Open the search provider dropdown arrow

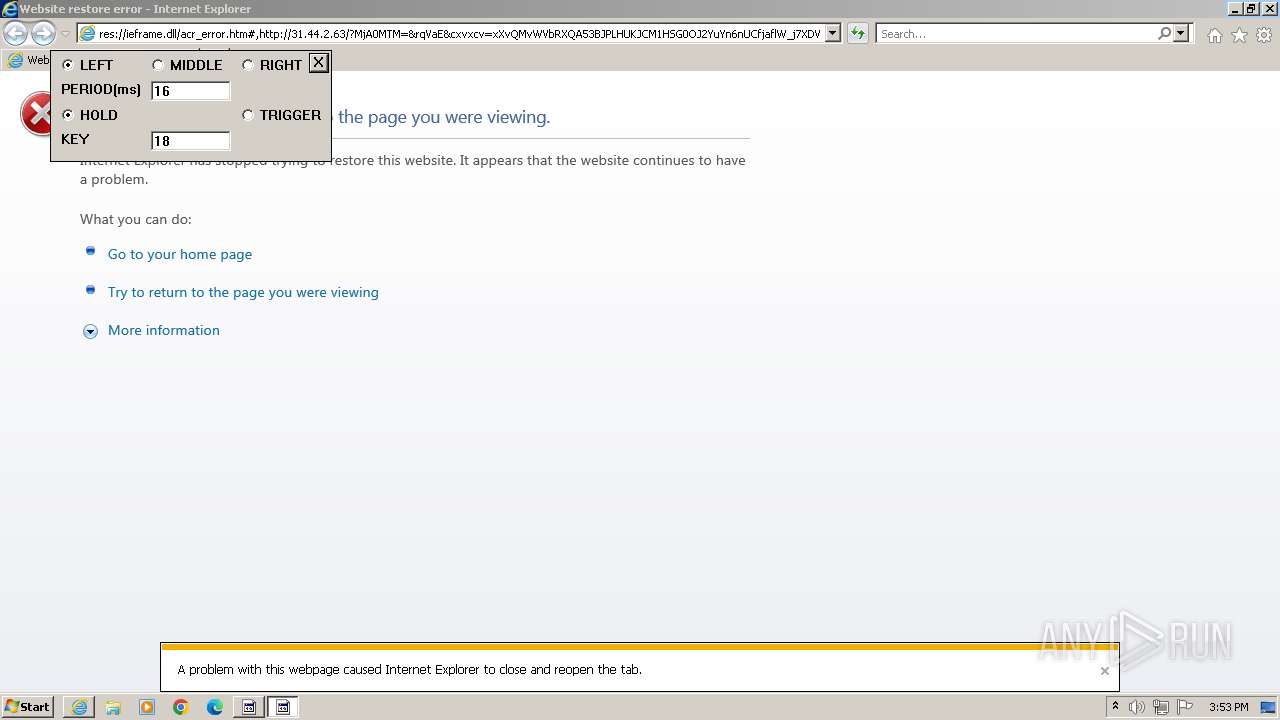coord(1181,34)
